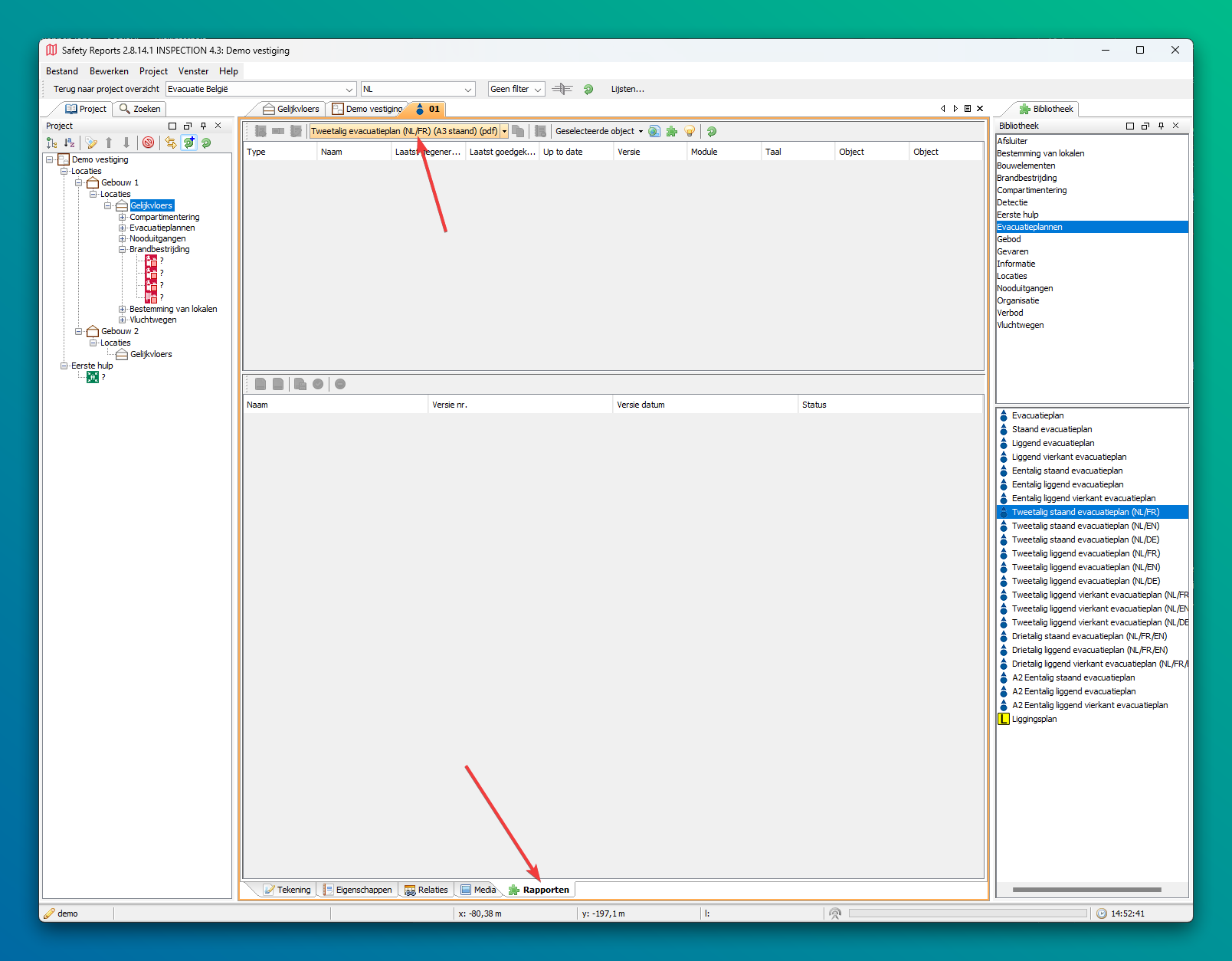1232x961 pixels.
Task: Click the Lijsten... button
Action: (627, 89)
